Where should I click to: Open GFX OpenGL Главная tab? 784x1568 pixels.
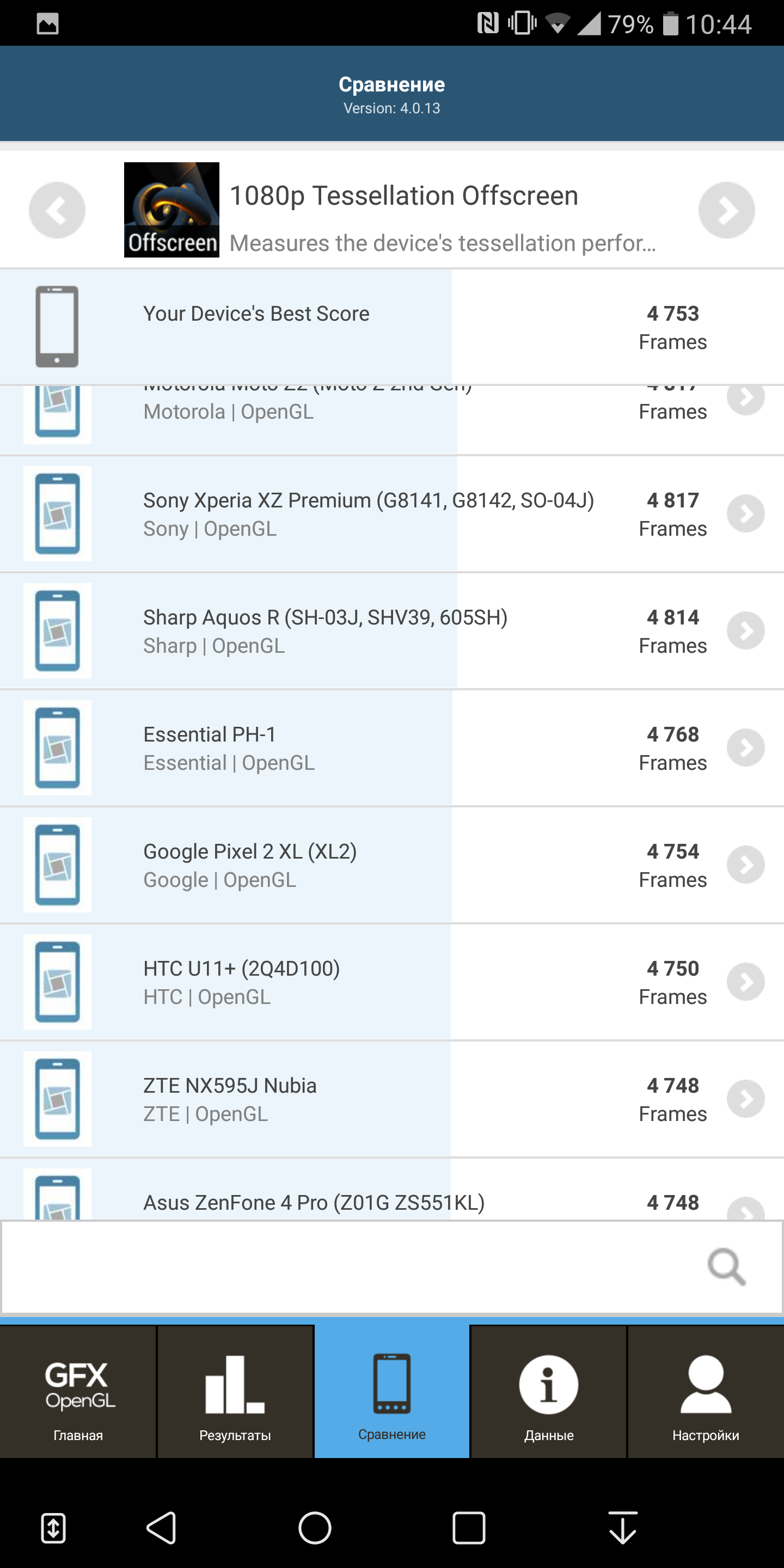pos(78,1392)
